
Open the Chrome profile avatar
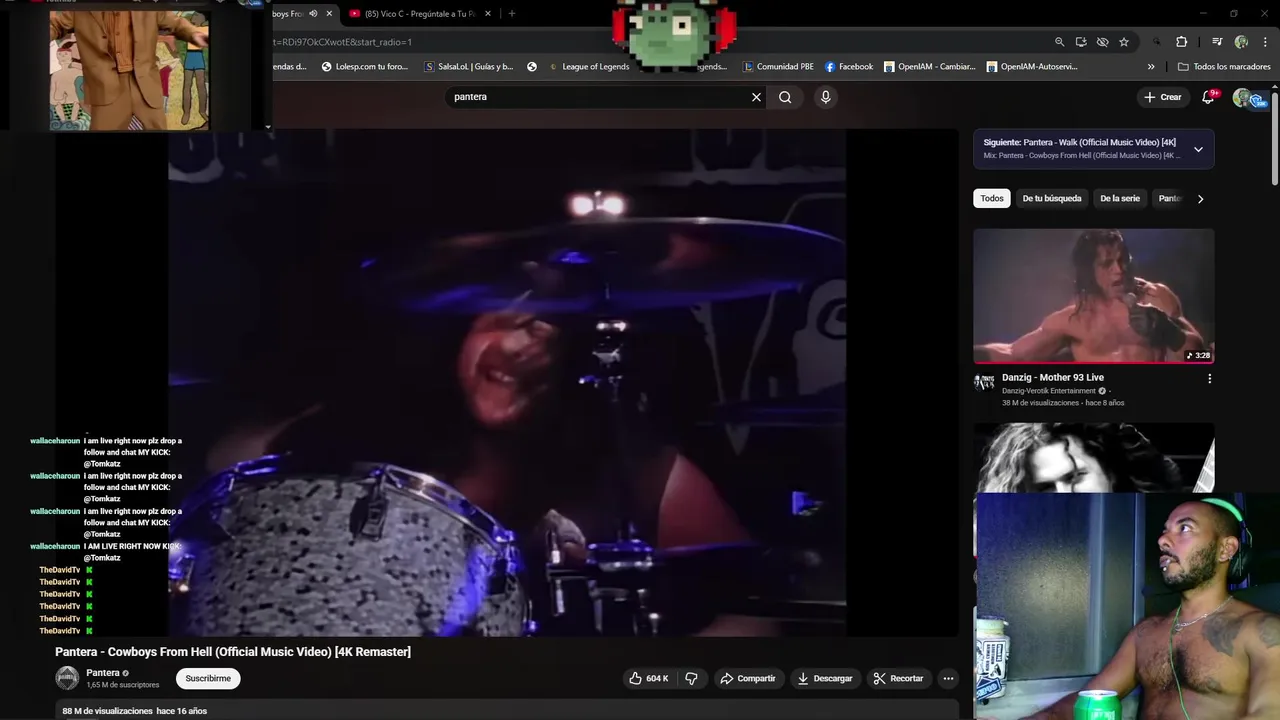(x=1241, y=42)
